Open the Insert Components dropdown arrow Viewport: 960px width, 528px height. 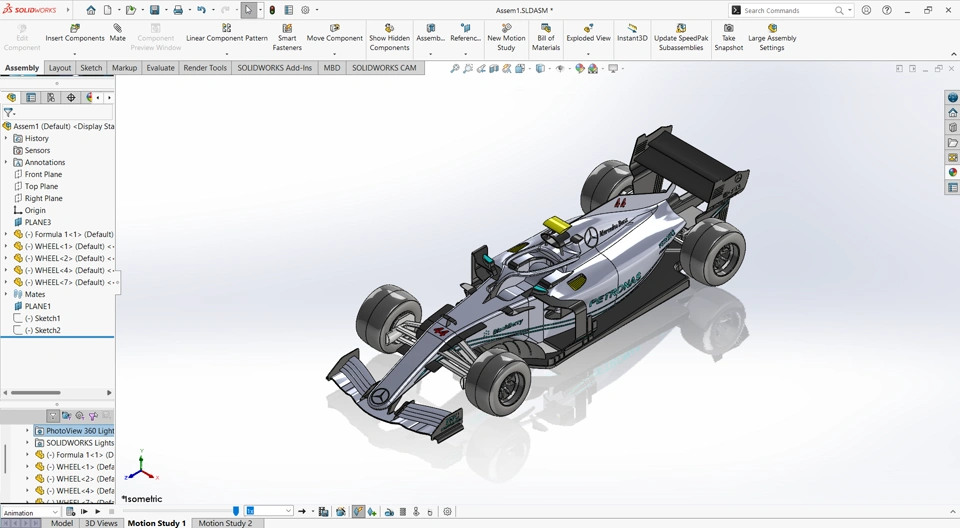[75, 54]
